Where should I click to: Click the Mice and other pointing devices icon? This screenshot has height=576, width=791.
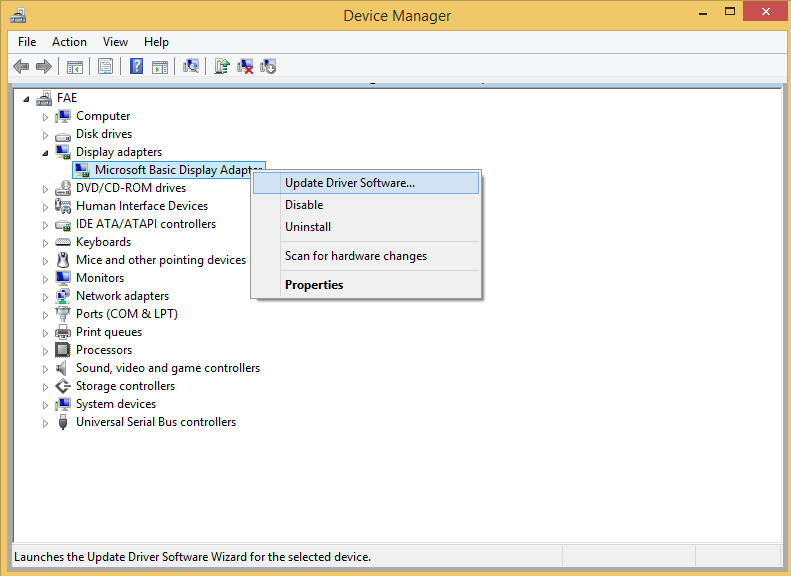tap(63, 260)
